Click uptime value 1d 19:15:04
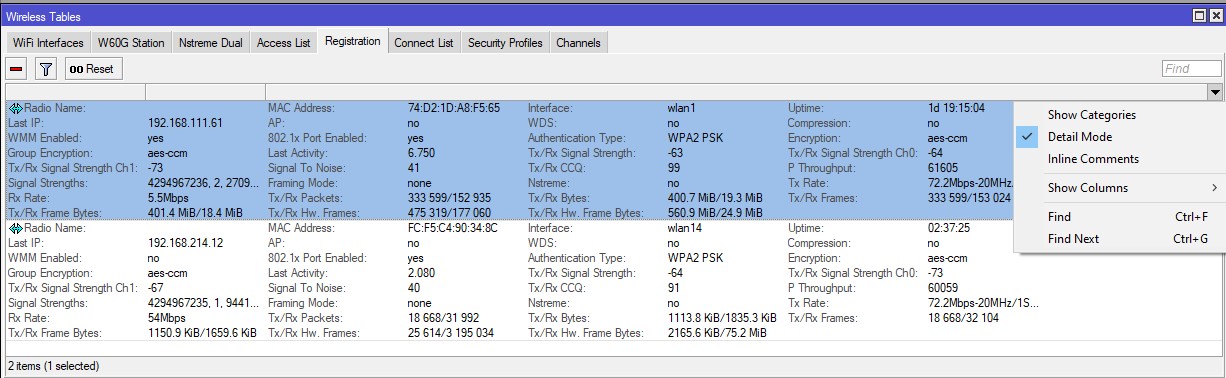1226x378 pixels. (956, 108)
